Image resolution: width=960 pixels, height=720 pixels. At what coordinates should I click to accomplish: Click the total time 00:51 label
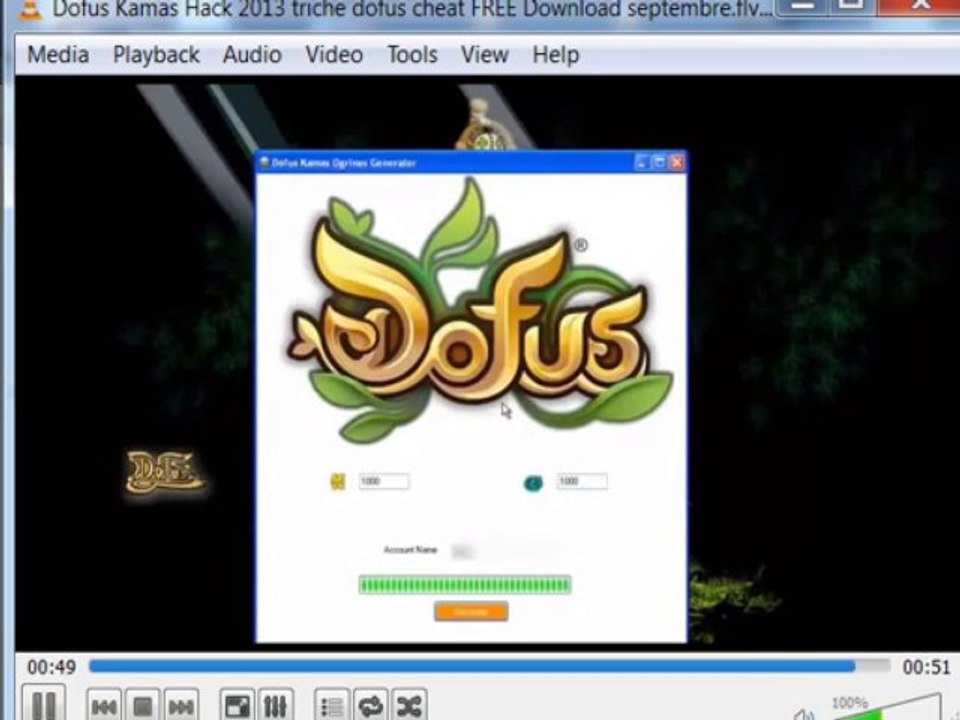coord(926,667)
